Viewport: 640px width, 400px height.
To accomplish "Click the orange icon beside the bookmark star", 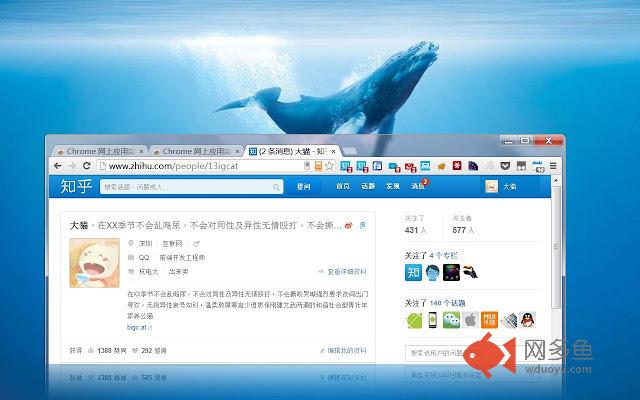I will click(318, 166).
